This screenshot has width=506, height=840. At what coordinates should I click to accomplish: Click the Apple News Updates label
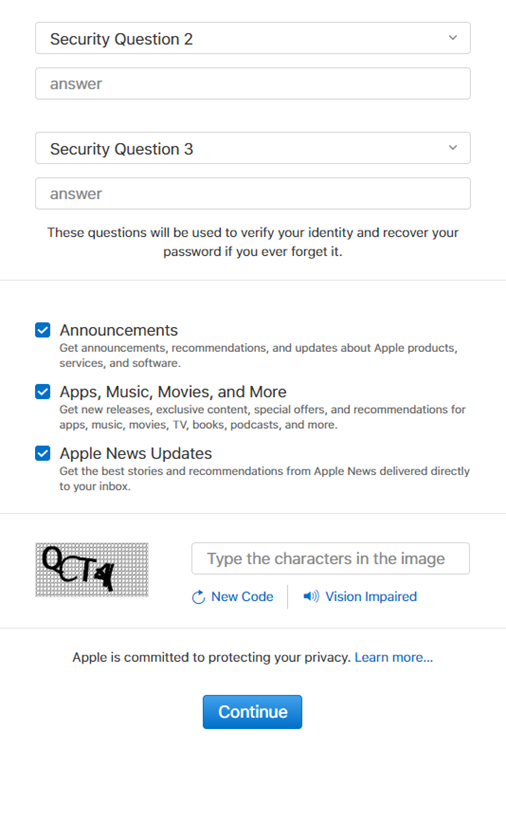click(x=136, y=453)
